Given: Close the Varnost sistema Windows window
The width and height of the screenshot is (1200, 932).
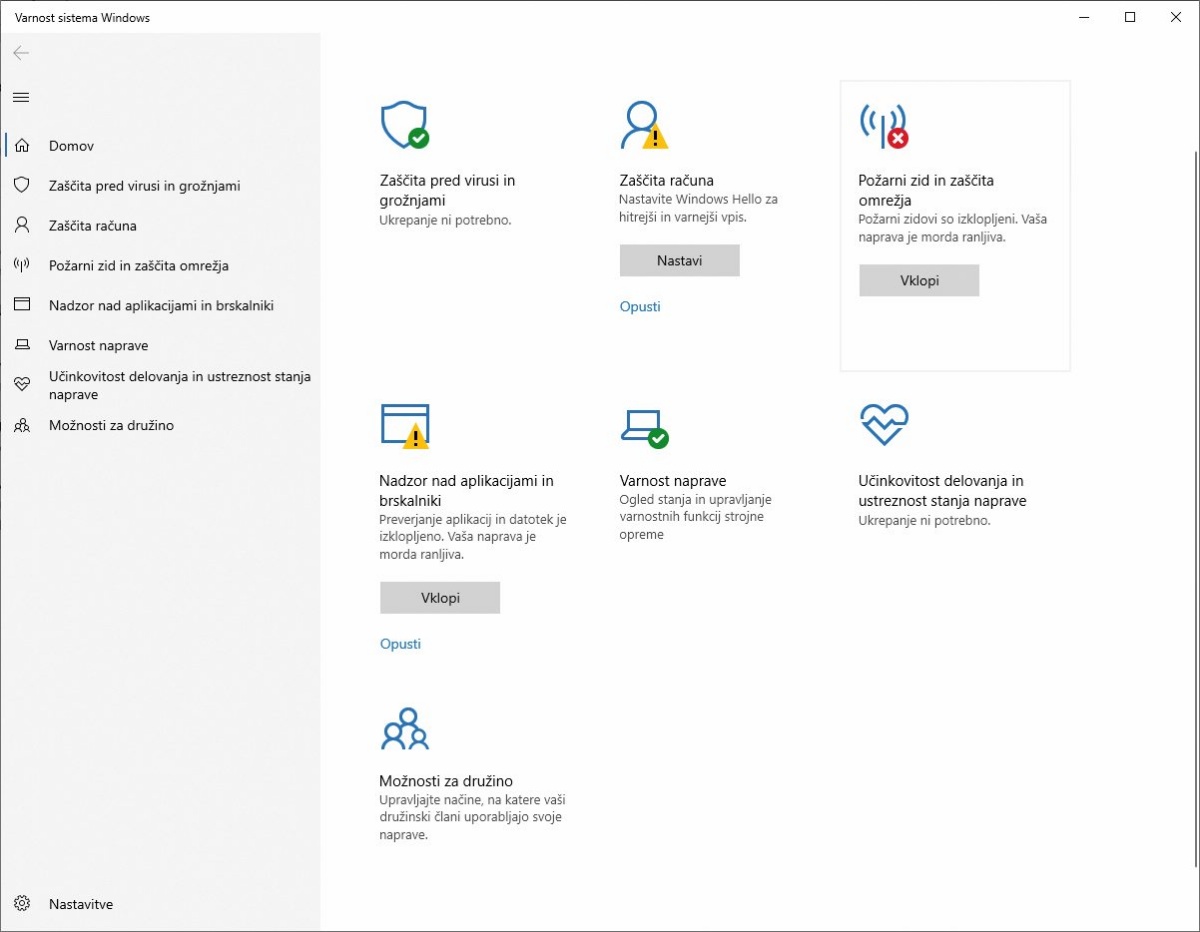Looking at the screenshot, I should tap(1176, 17).
